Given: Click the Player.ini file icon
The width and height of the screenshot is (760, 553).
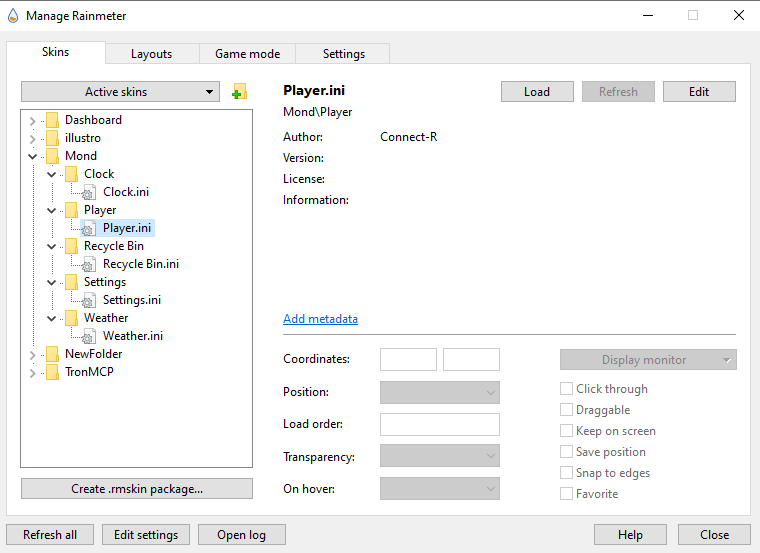Looking at the screenshot, I should 89,228.
